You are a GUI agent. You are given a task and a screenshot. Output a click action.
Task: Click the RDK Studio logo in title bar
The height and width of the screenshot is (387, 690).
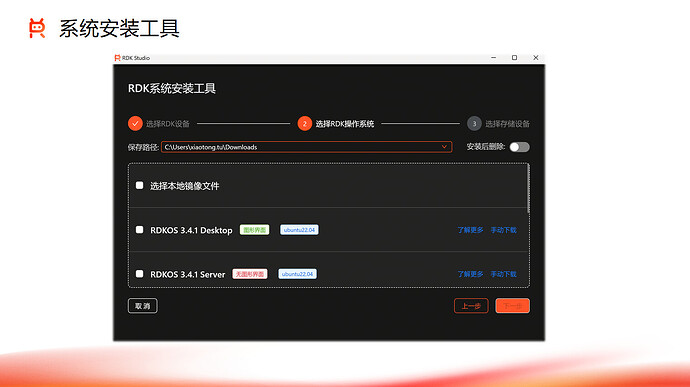[x=117, y=58]
